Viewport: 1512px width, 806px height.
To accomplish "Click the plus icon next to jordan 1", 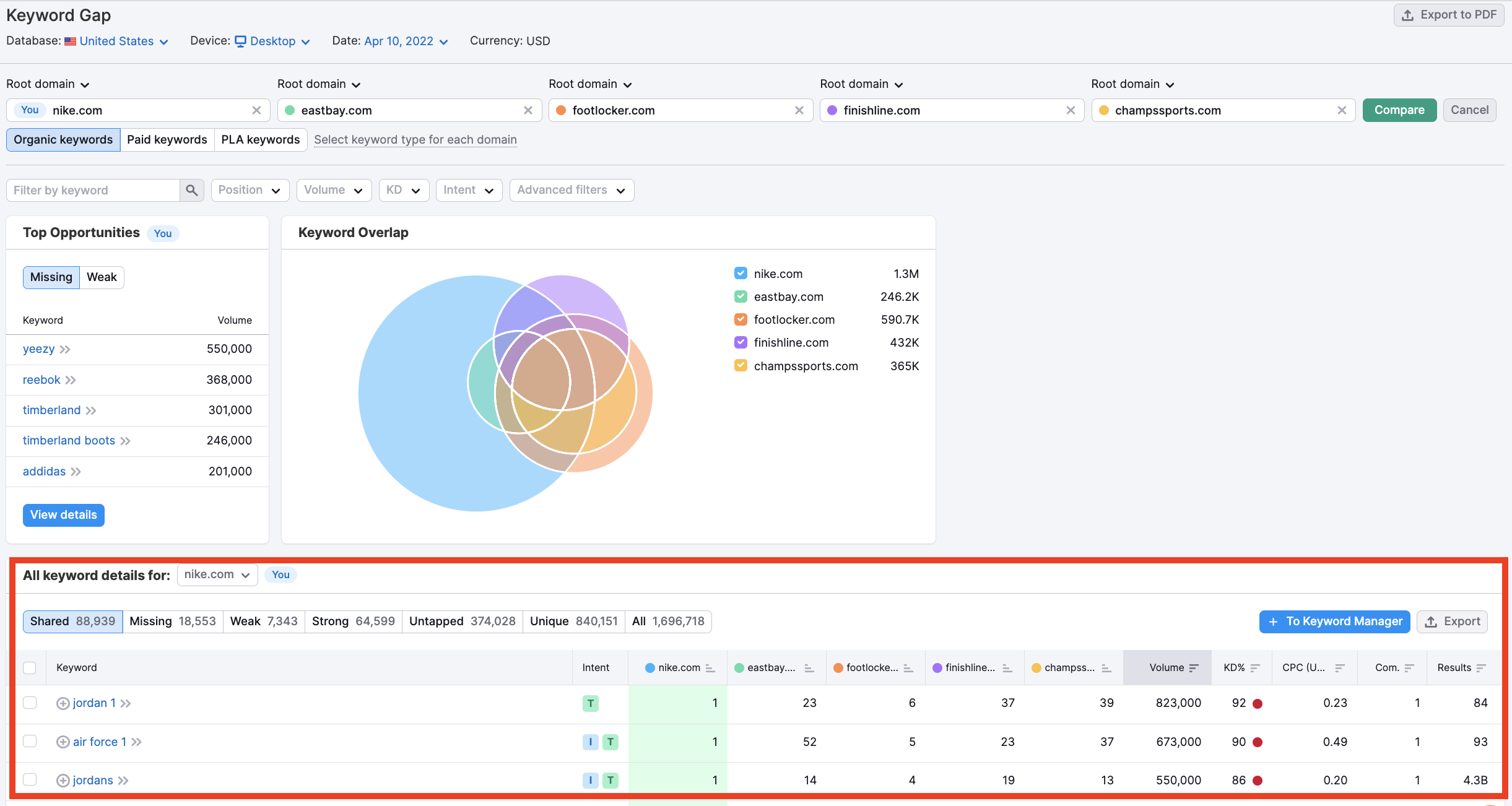I will pyautogui.click(x=63, y=703).
